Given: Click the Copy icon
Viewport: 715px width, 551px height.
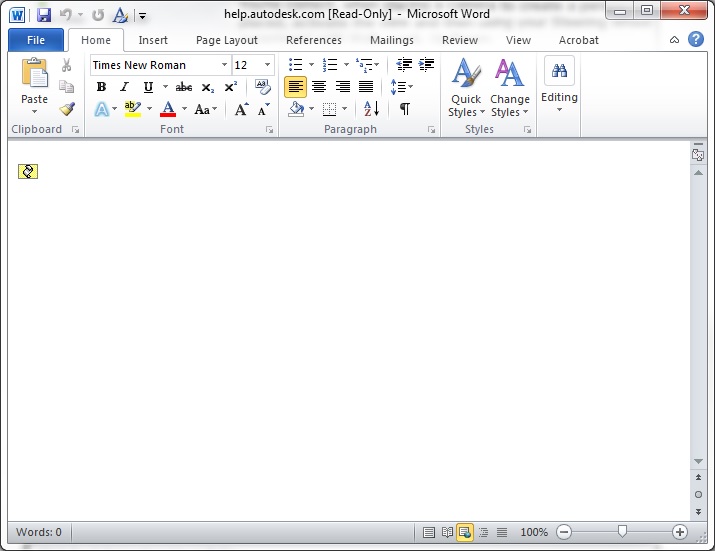Looking at the screenshot, I should 67,86.
